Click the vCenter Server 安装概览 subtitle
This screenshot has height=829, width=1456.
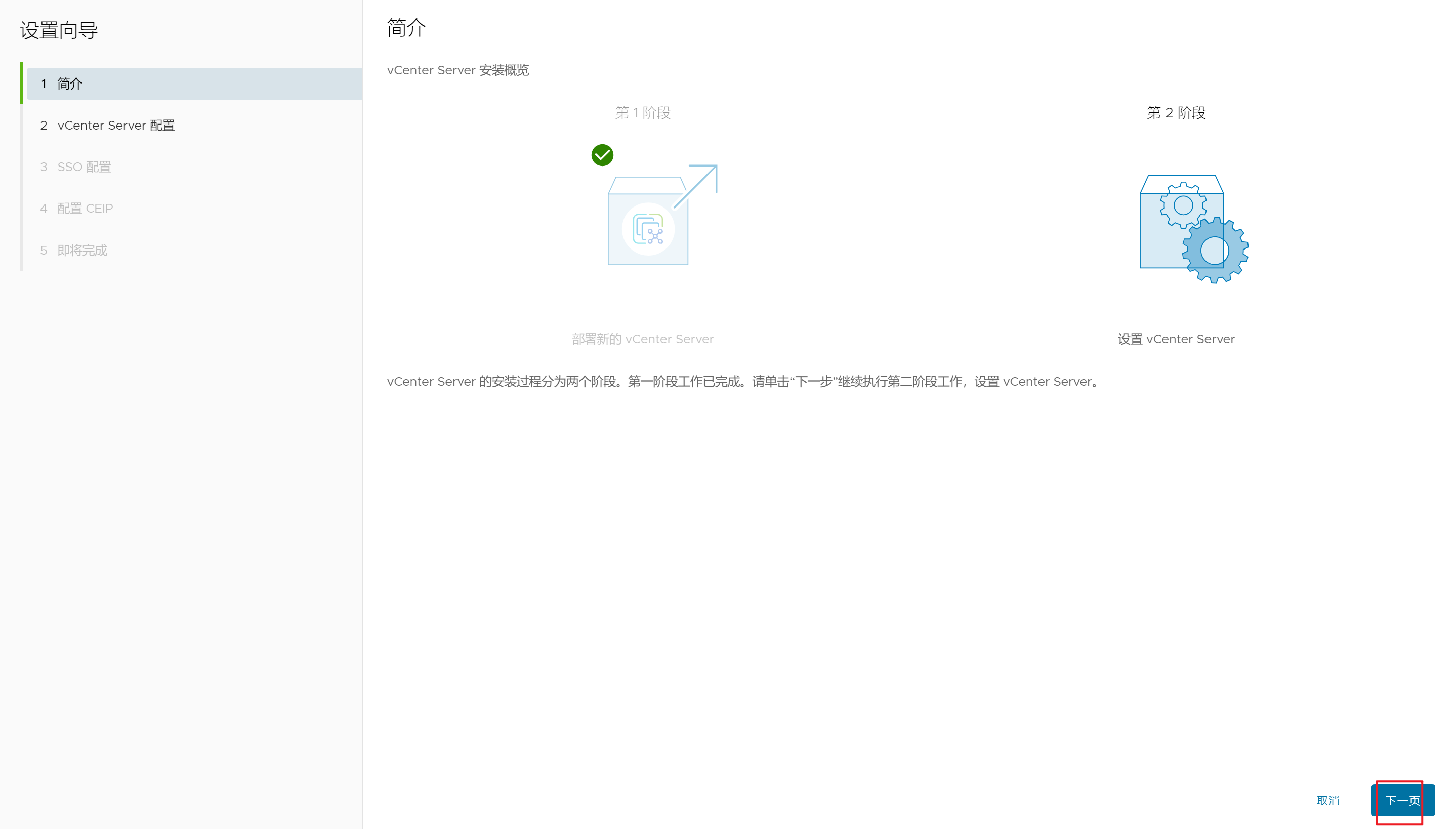point(457,70)
